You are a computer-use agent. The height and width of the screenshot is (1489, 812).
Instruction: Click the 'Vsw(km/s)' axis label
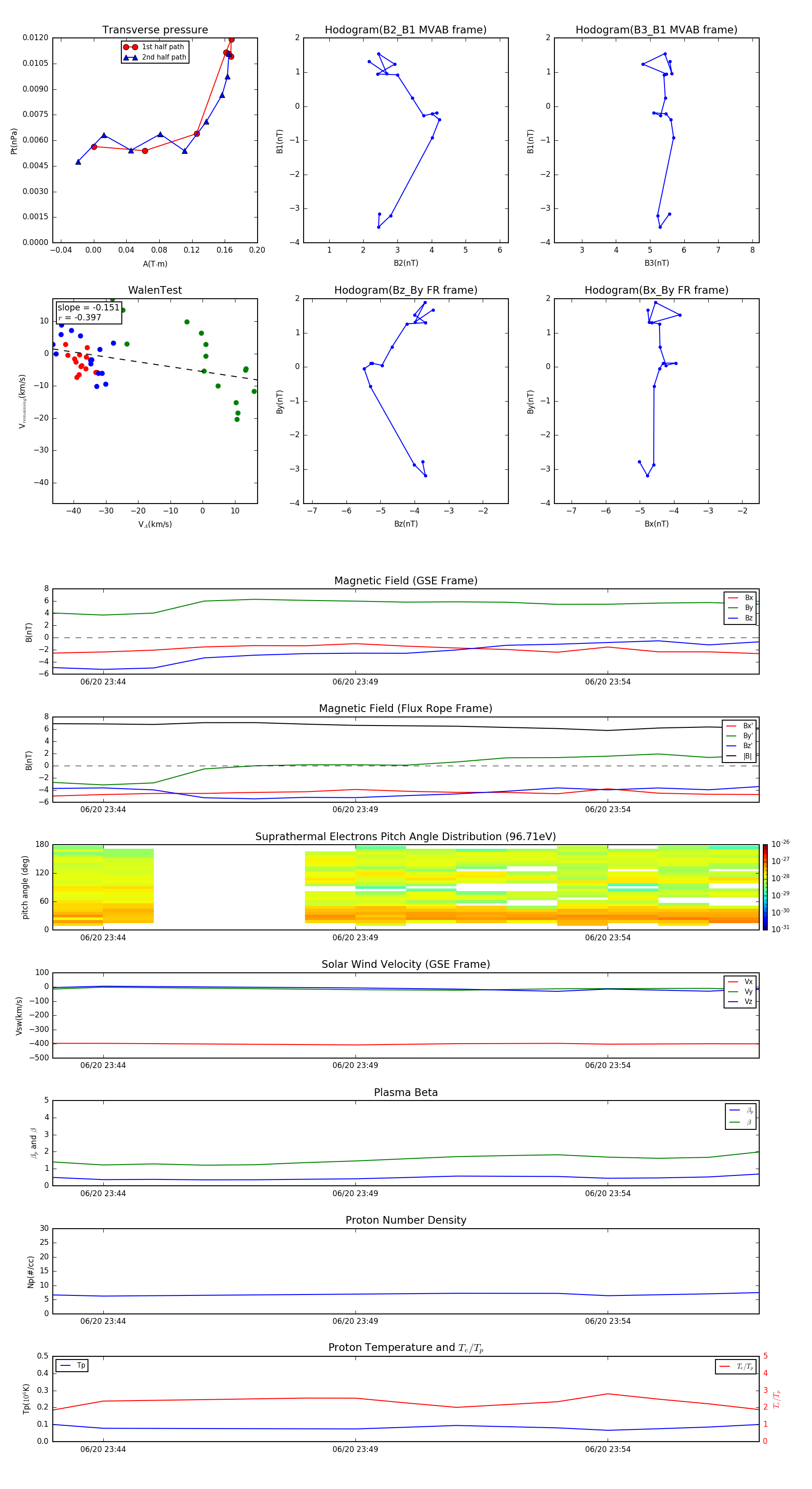click(x=19, y=1016)
